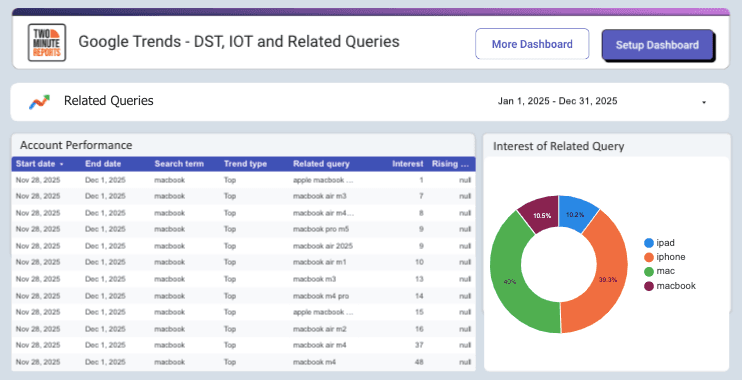The height and width of the screenshot is (380, 742).
Task: Click the interest value 37 cell
Action: point(419,345)
